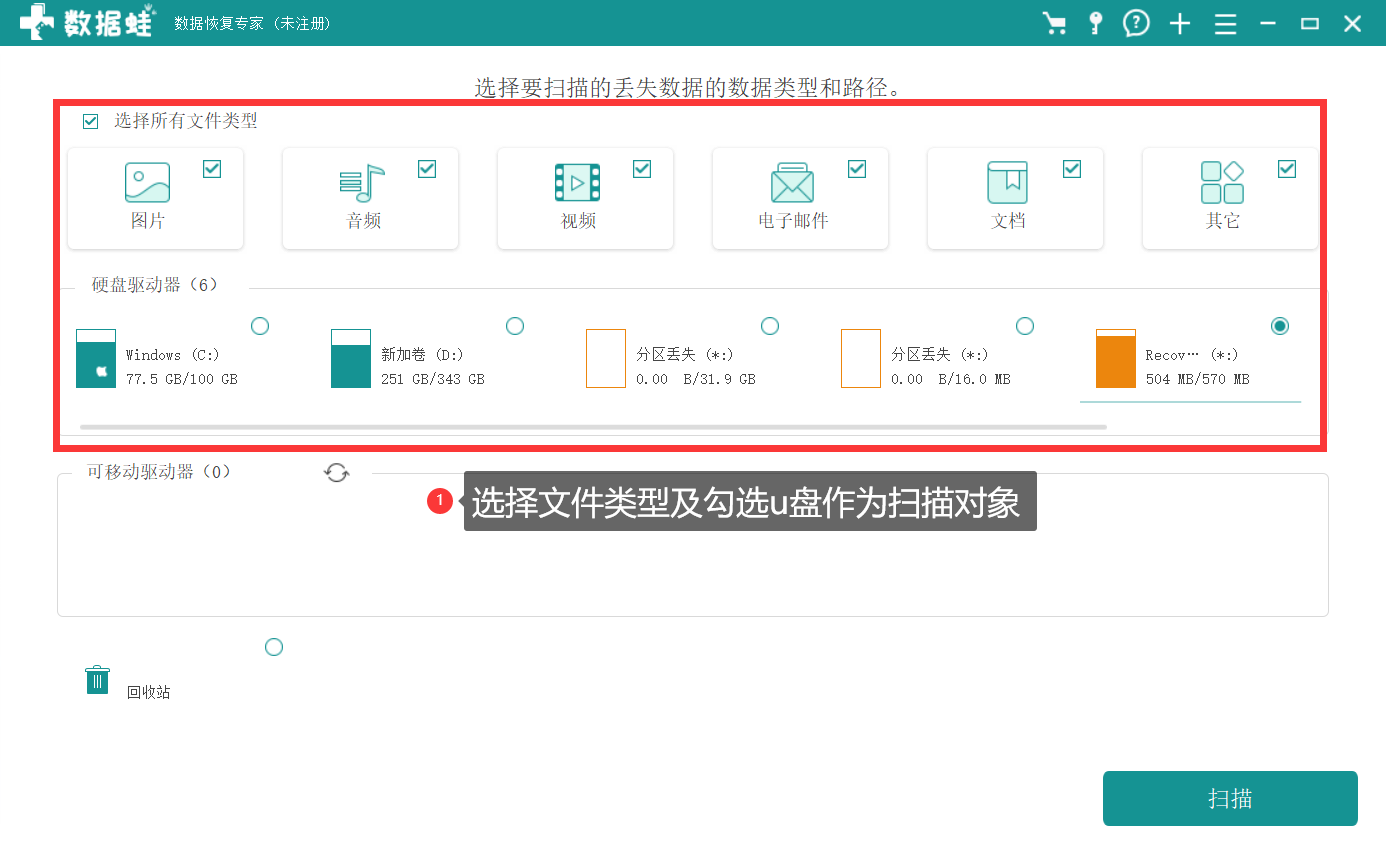Uncheck the 文档 checkbox

[x=1072, y=169]
